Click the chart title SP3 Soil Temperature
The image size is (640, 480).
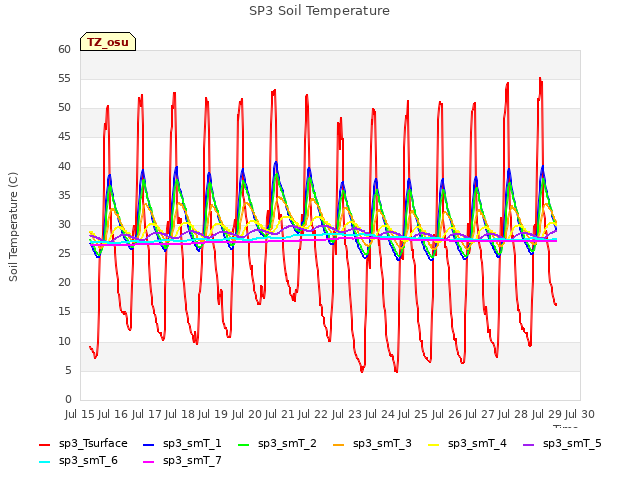coord(319,11)
